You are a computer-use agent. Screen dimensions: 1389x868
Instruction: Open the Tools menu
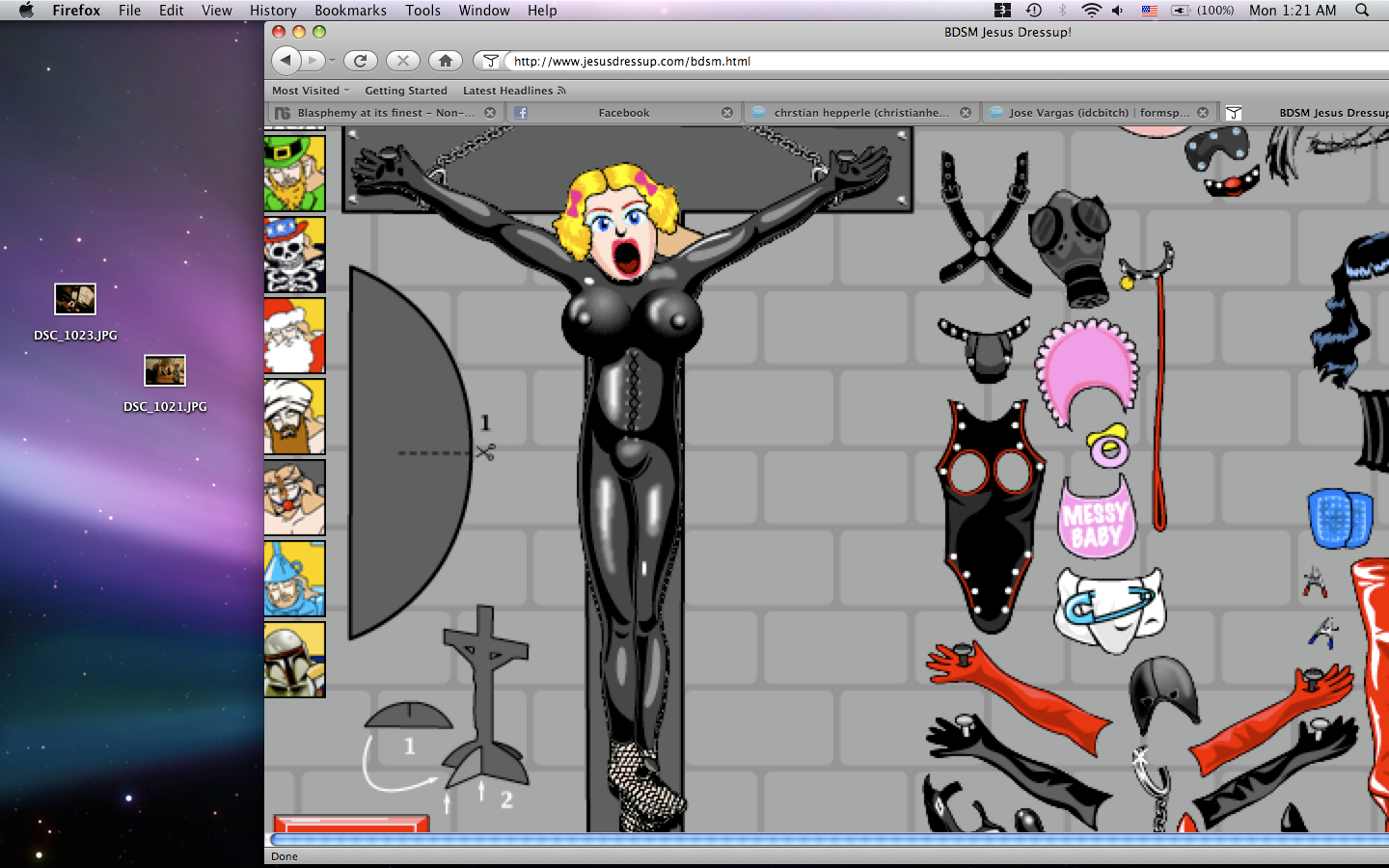[x=422, y=10]
